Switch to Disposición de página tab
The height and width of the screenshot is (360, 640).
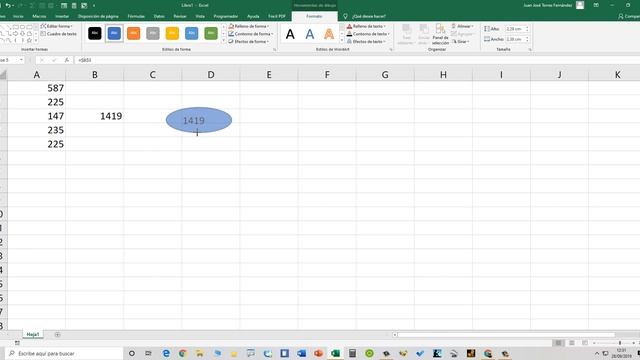[x=98, y=16]
